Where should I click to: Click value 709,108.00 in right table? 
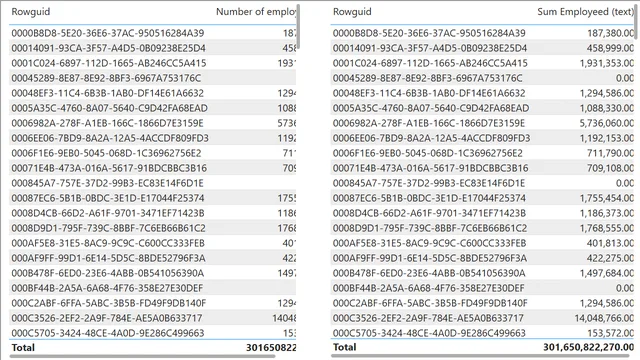click(x=610, y=168)
